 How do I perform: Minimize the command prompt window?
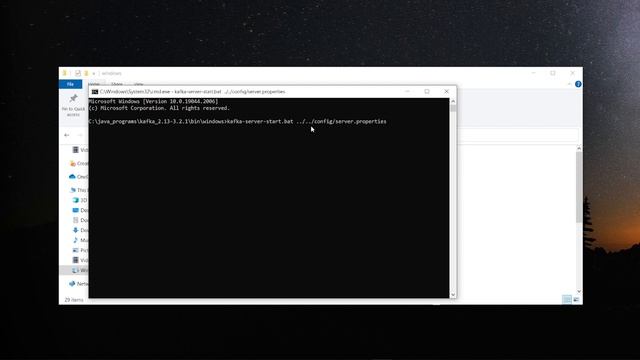(407, 92)
